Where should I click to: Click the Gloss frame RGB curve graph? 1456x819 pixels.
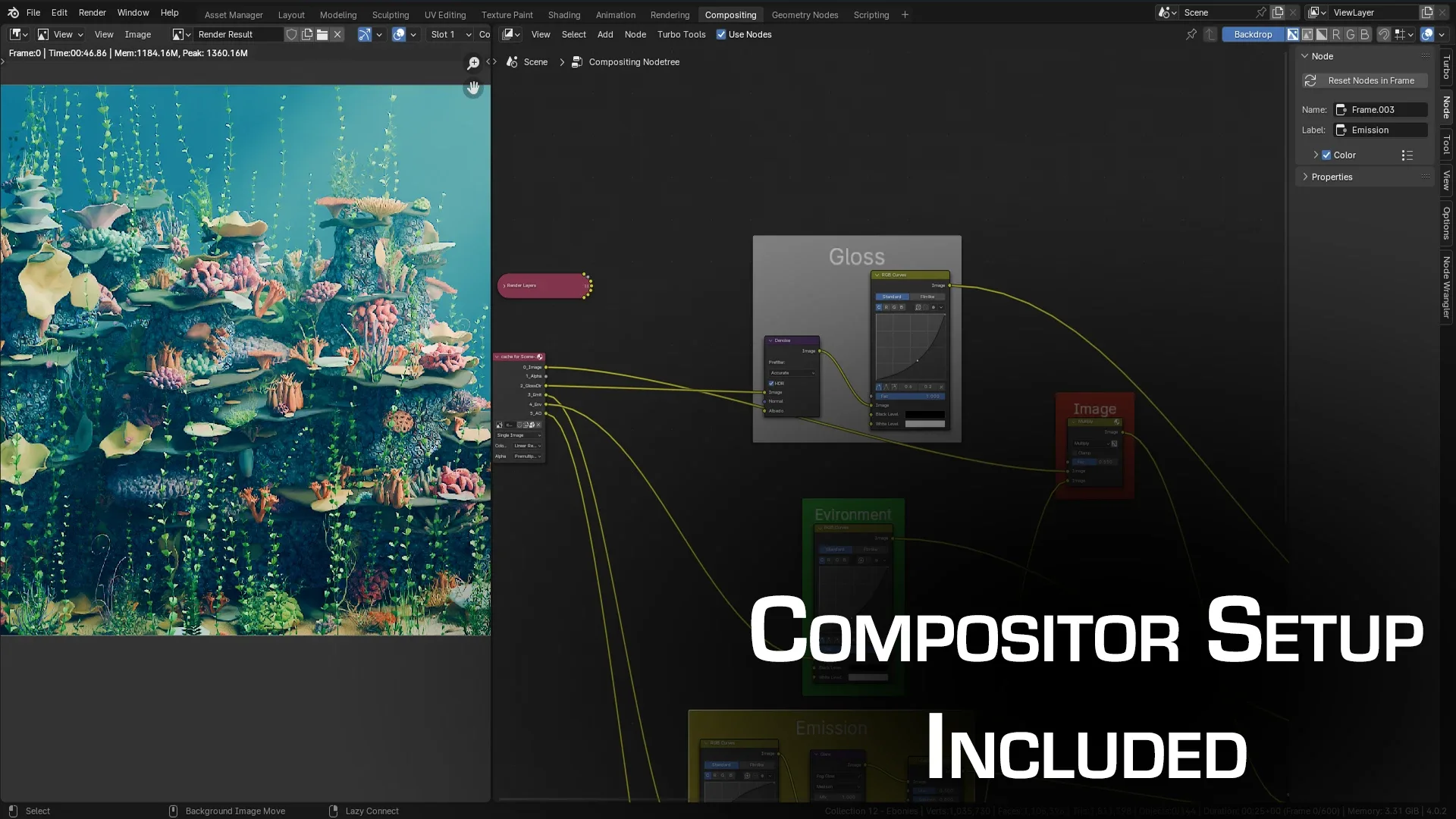[910, 347]
